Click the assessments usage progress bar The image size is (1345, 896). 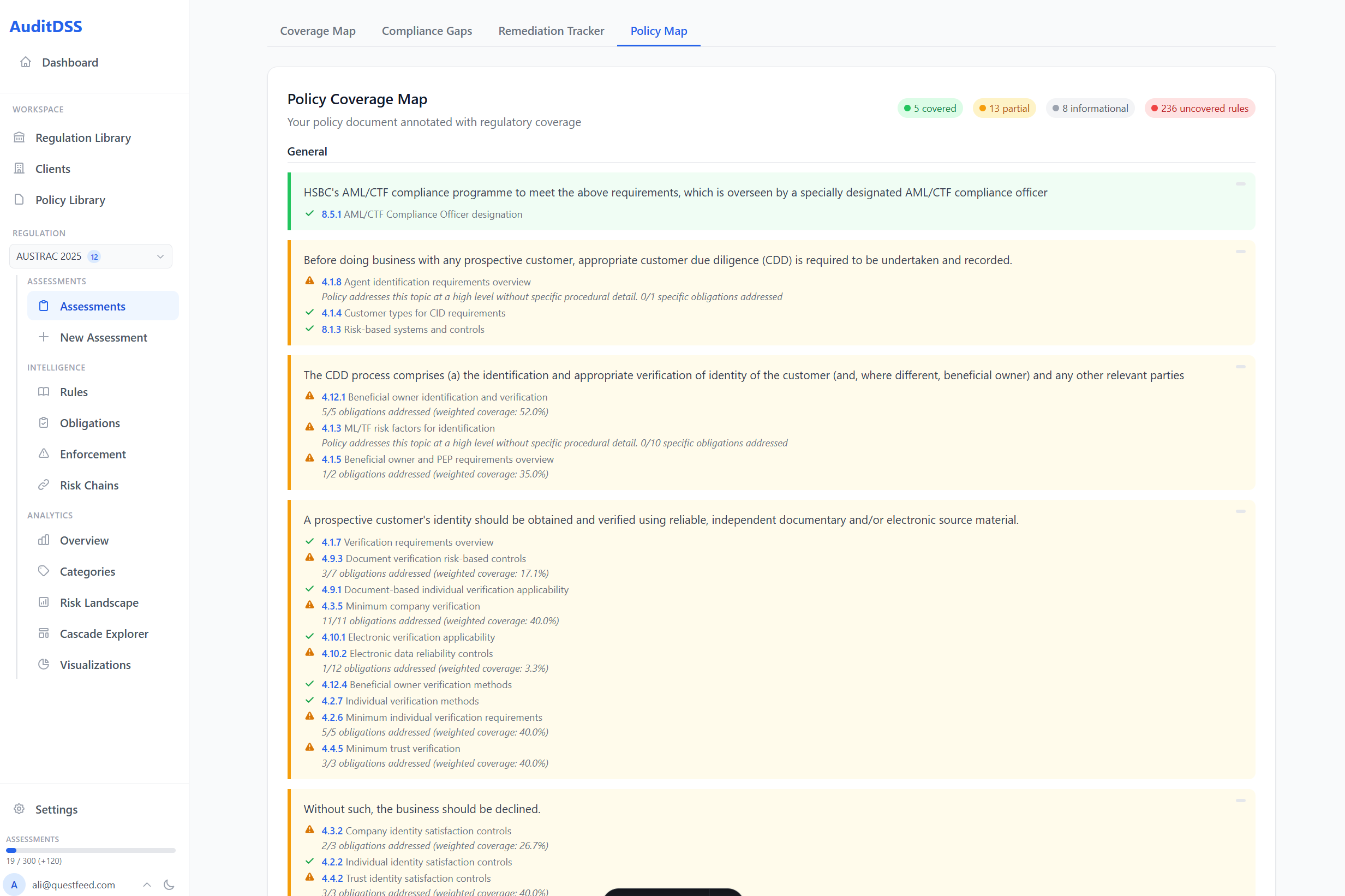(x=91, y=850)
